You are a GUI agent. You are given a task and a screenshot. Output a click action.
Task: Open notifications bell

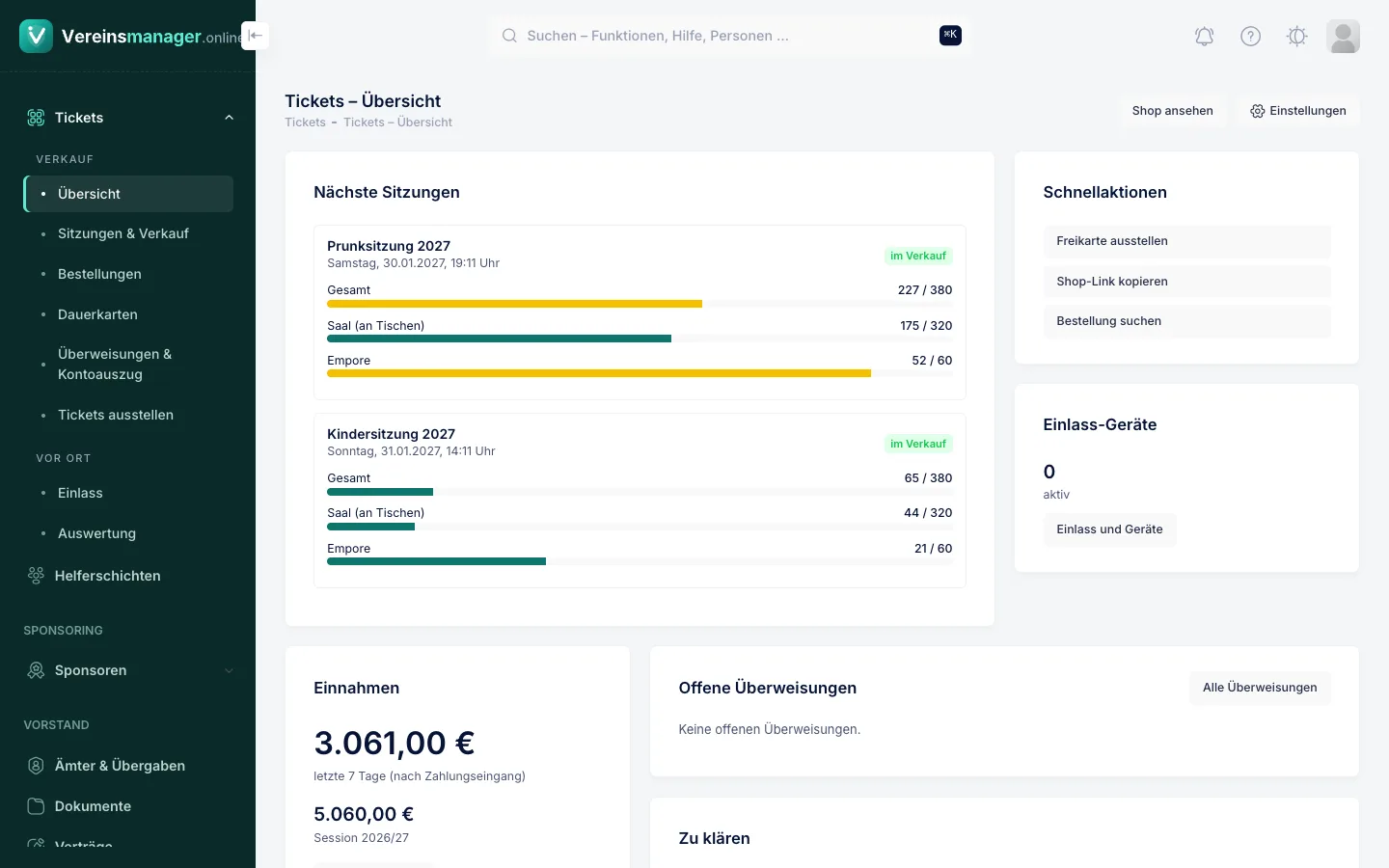click(1204, 37)
